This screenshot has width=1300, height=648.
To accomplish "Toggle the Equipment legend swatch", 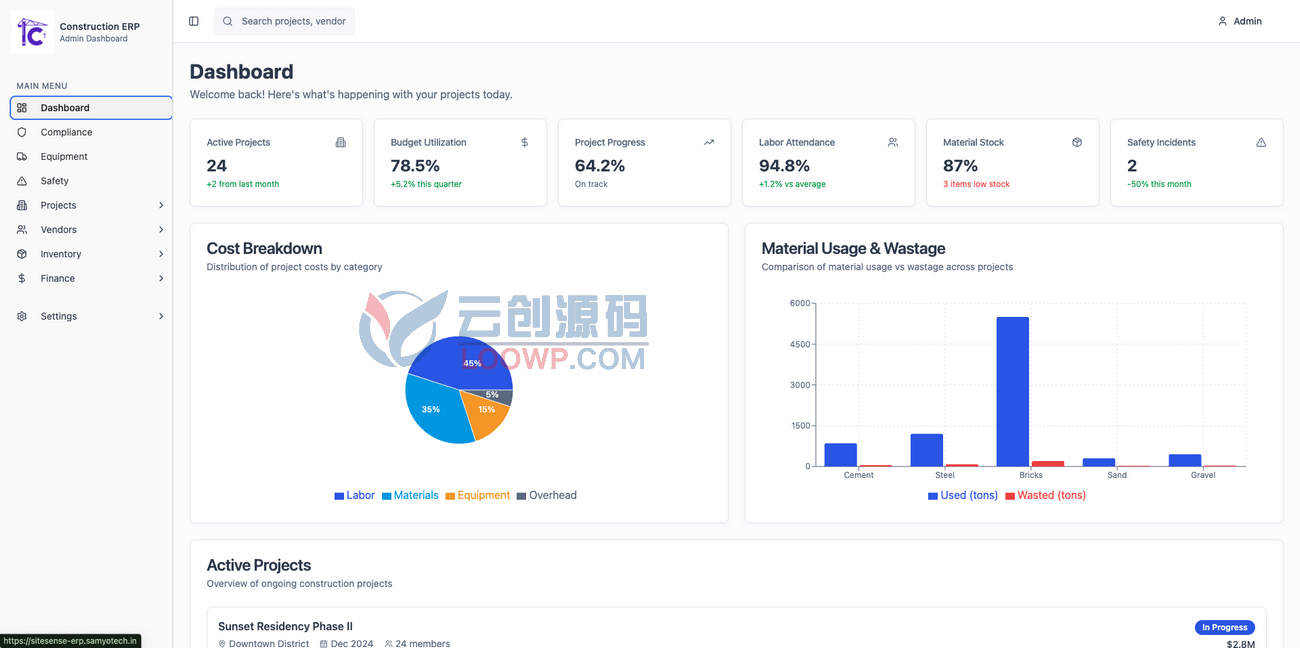I will [x=450, y=496].
